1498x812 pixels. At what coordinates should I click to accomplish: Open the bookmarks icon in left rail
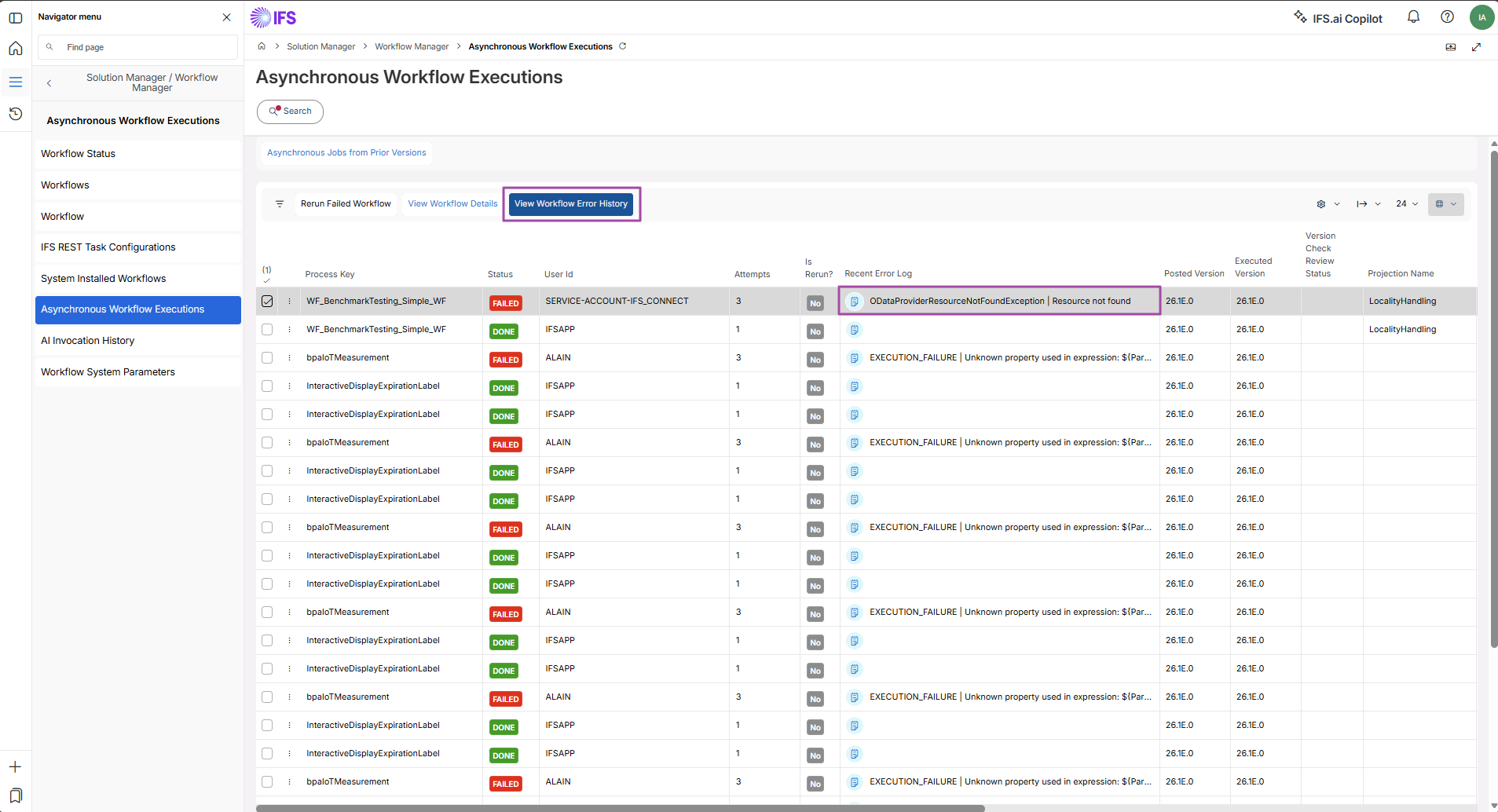(15, 795)
